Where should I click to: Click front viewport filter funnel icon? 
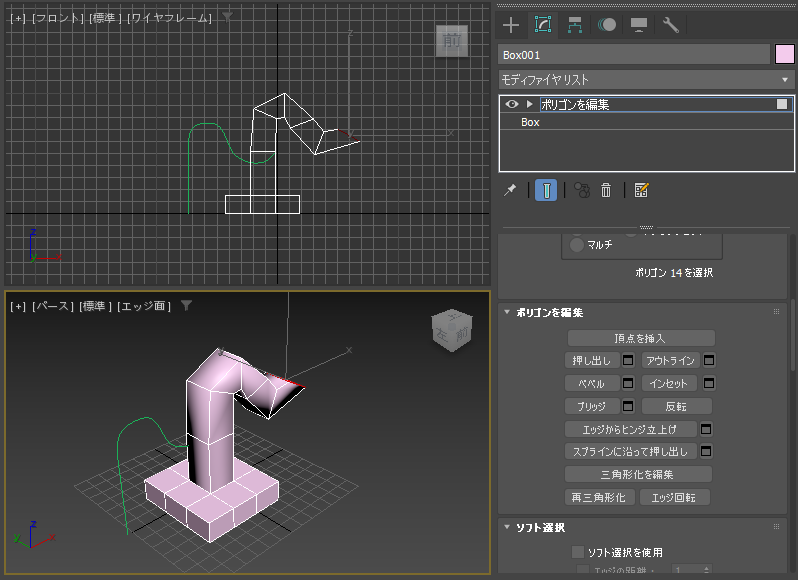click(227, 18)
